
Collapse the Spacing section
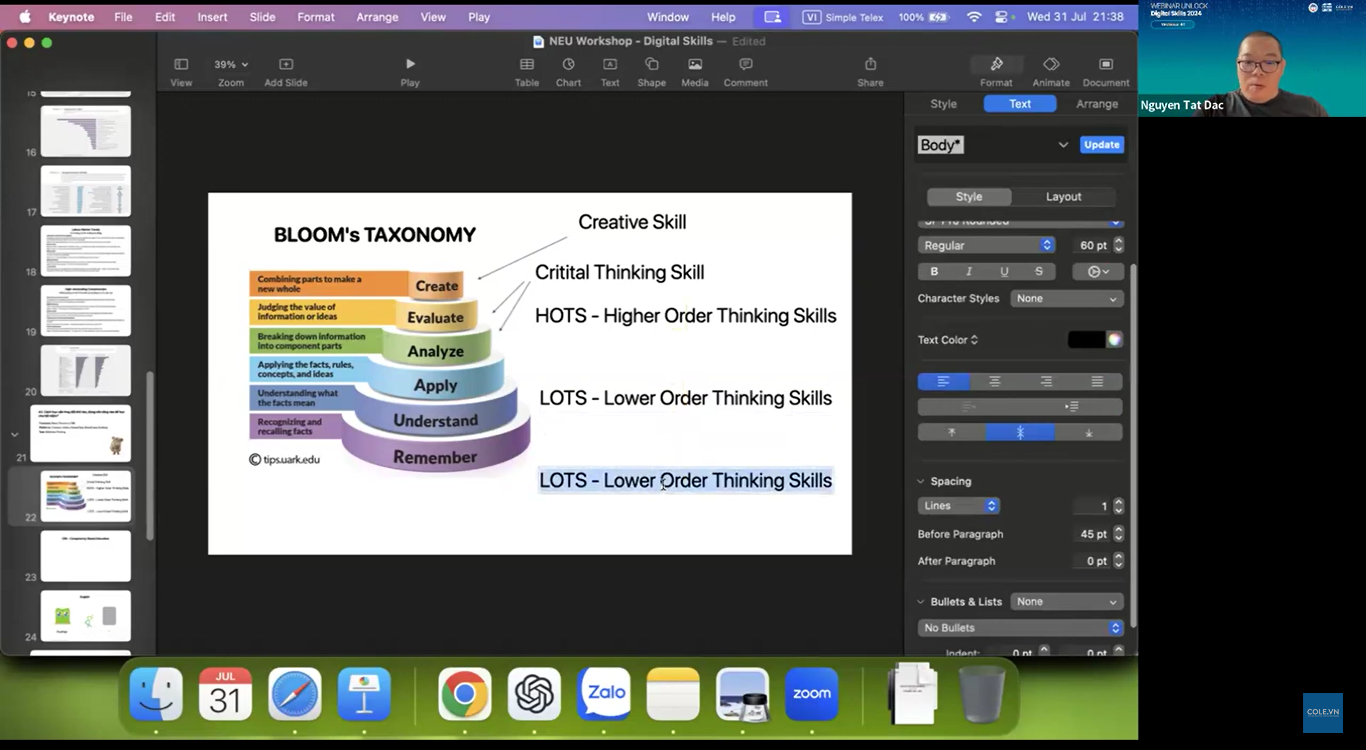coord(921,481)
